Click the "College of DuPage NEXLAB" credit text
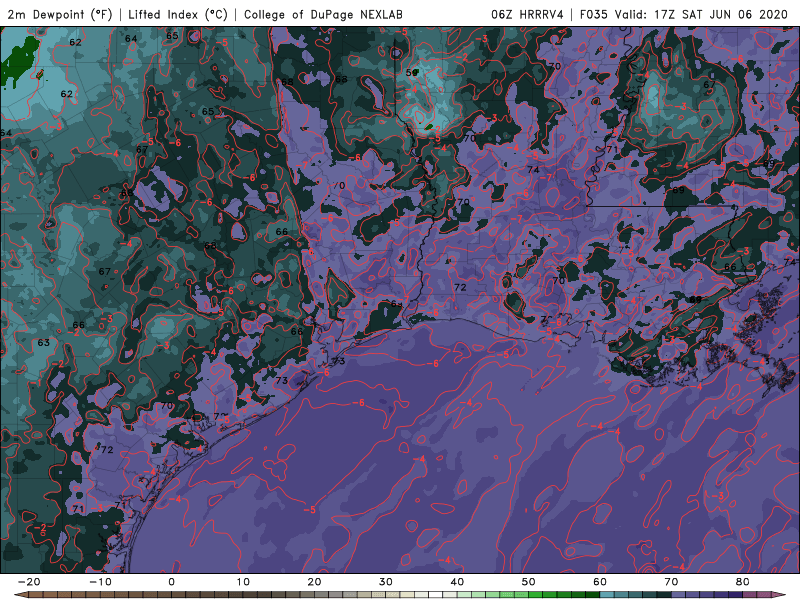This screenshot has height=600, width=800. pos(323,14)
